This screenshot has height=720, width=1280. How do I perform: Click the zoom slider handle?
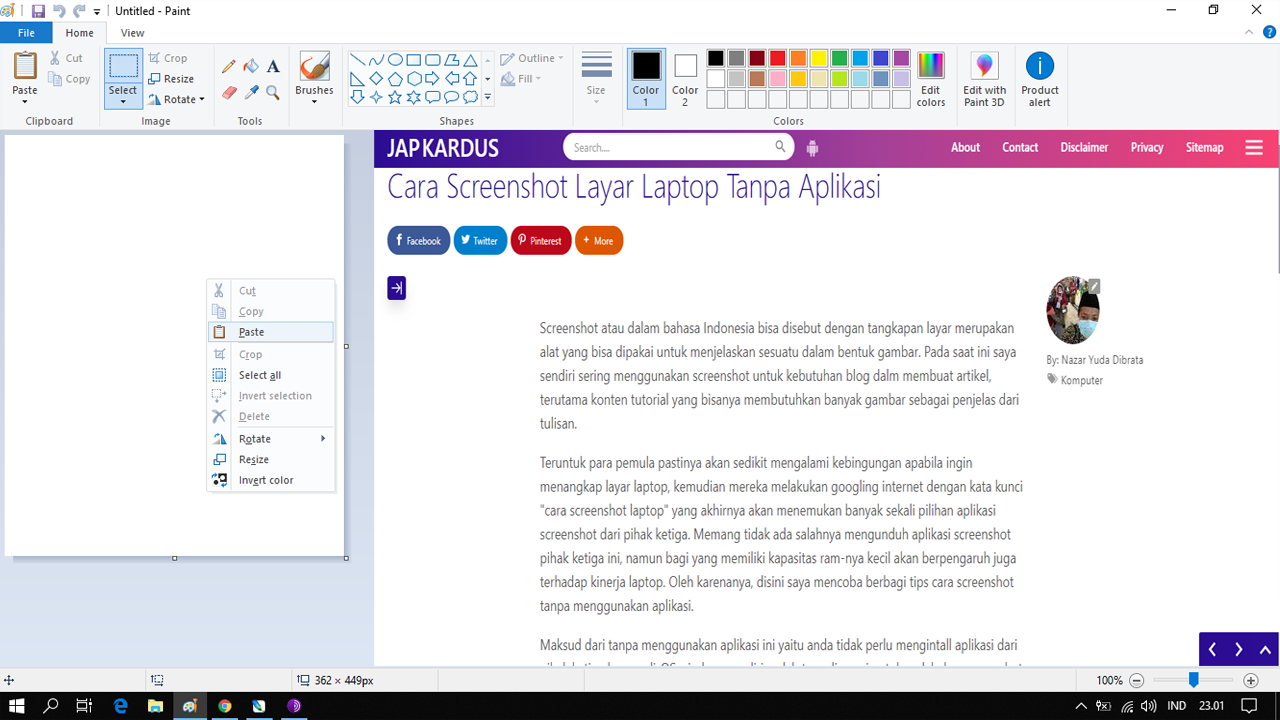tap(1193, 680)
